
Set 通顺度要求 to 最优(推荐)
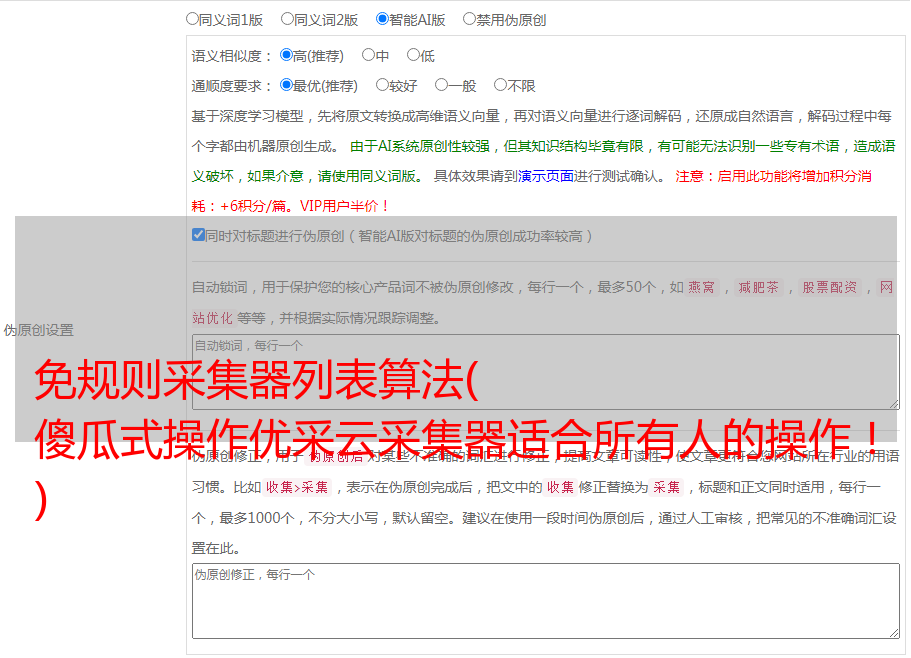tap(286, 85)
